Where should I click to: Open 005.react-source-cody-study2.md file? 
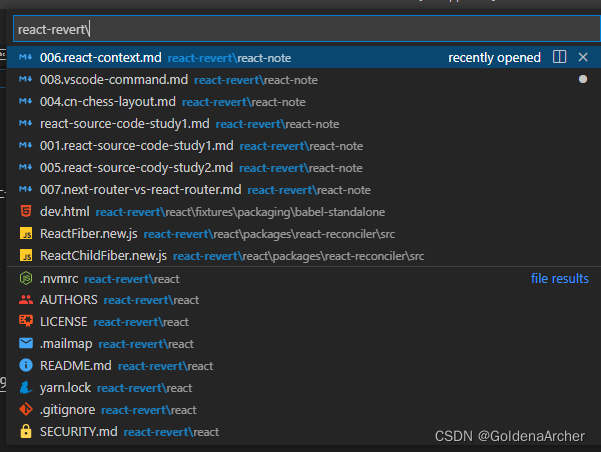point(136,168)
